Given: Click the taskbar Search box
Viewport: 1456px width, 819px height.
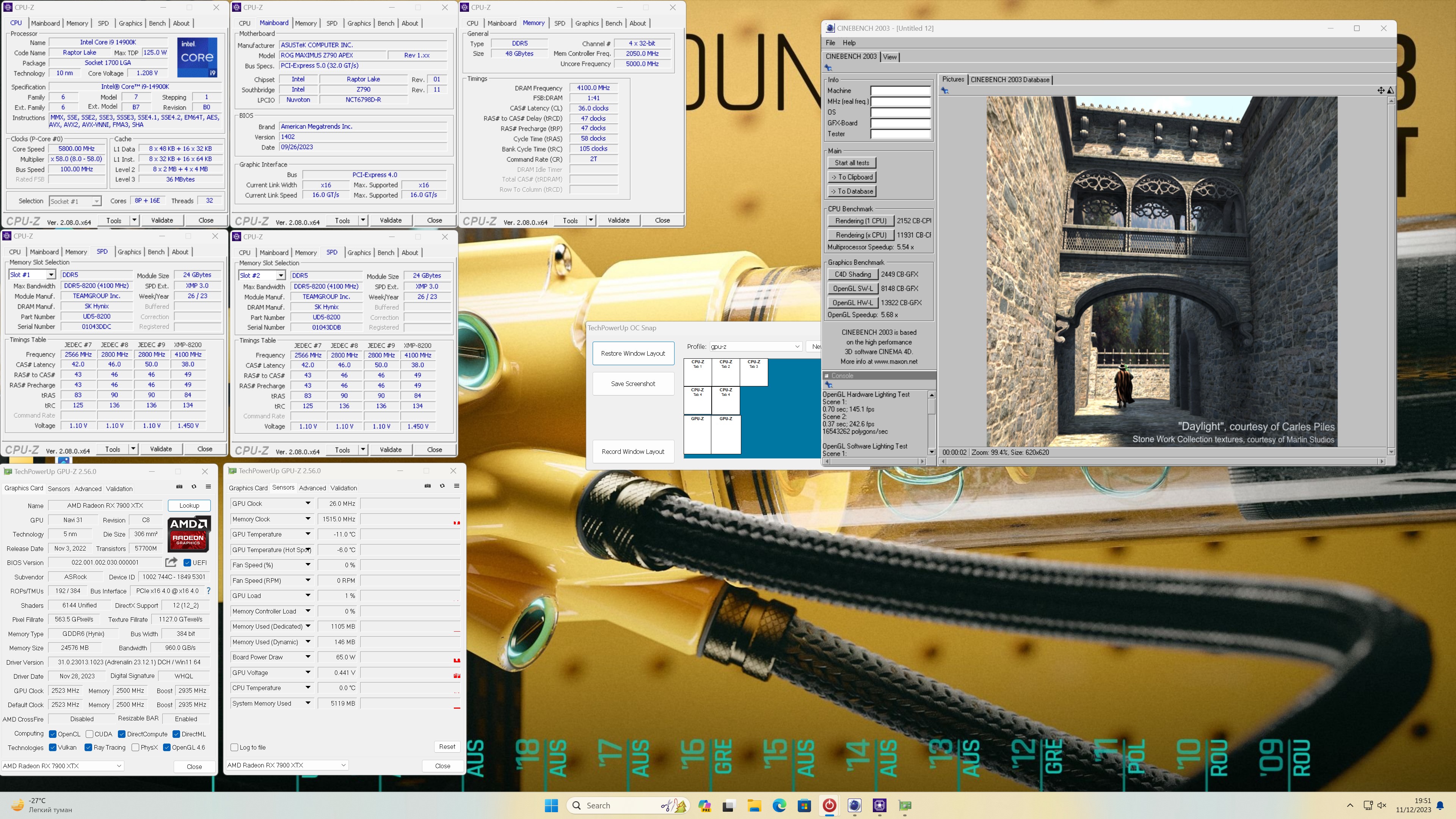Looking at the screenshot, I should [628, 805].
